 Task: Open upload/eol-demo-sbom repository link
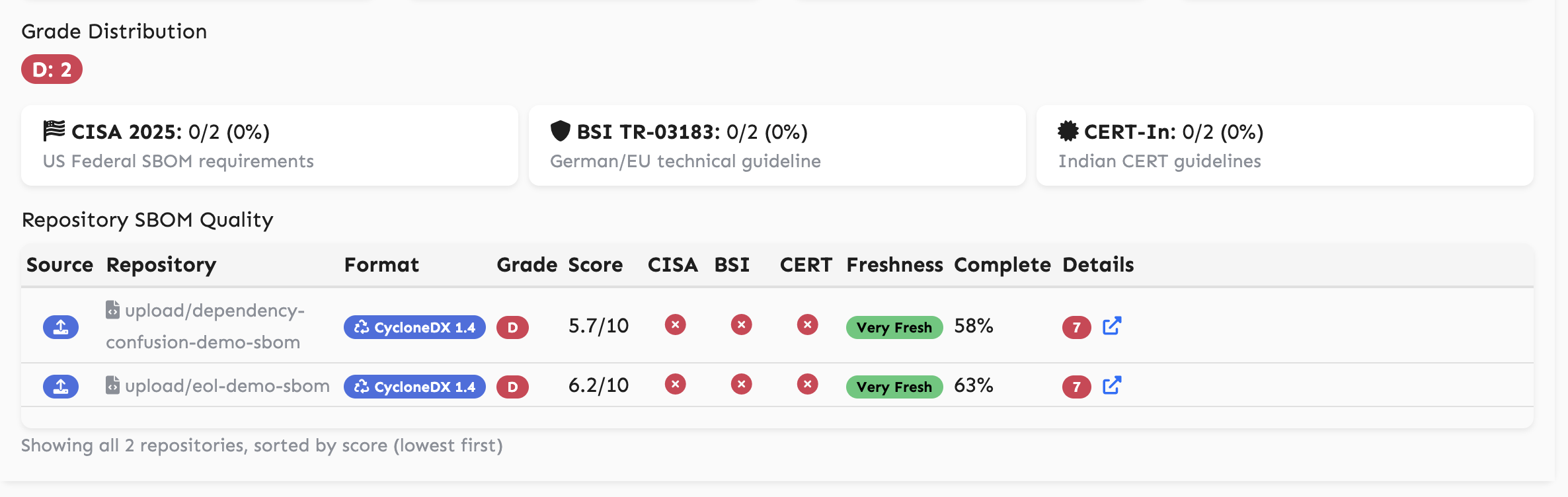227,386
